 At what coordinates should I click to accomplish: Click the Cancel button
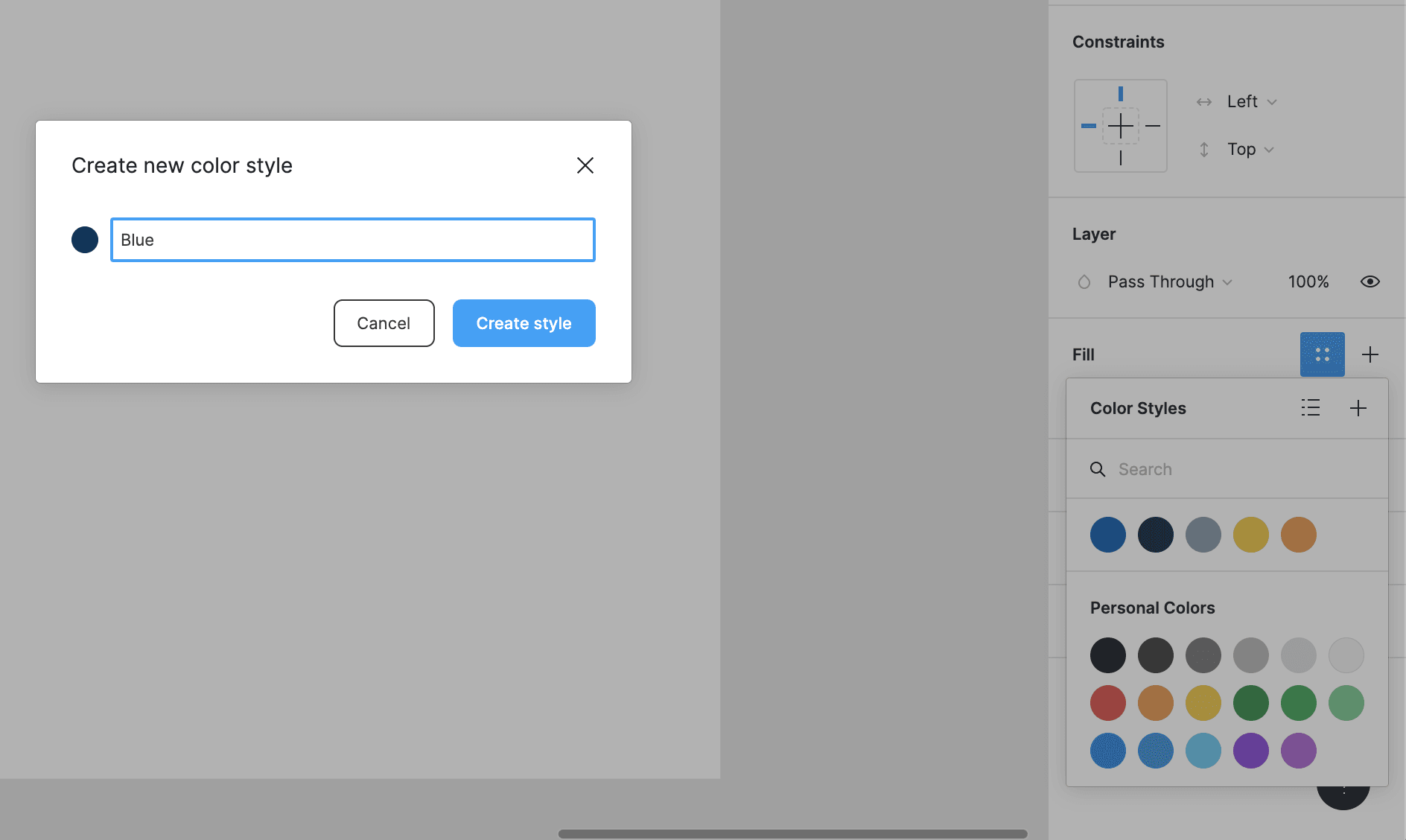pos(384,323)
